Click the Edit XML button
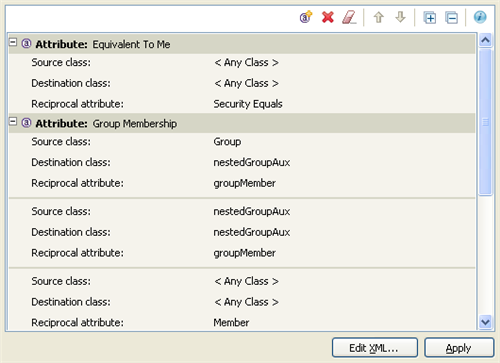 pos(375,348)
